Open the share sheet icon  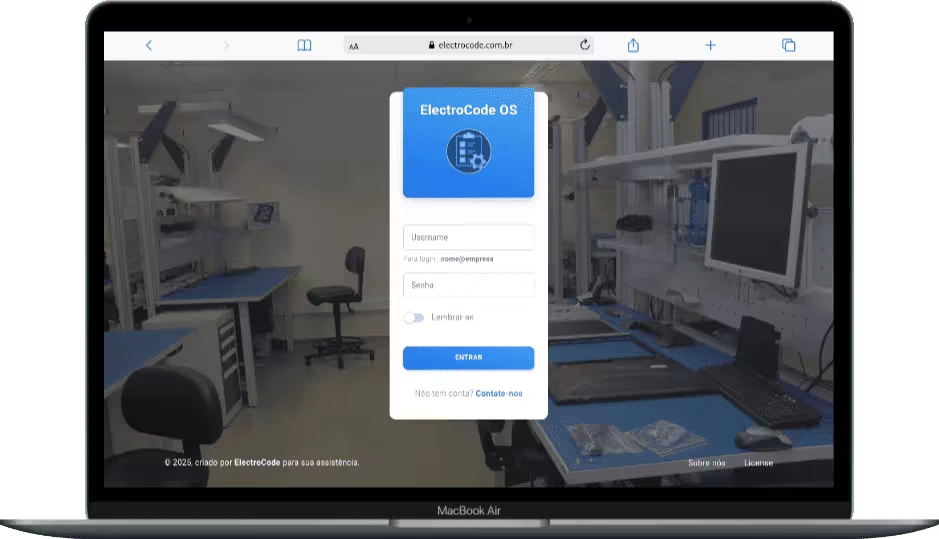pyautogui.click(x=633, y=45)
